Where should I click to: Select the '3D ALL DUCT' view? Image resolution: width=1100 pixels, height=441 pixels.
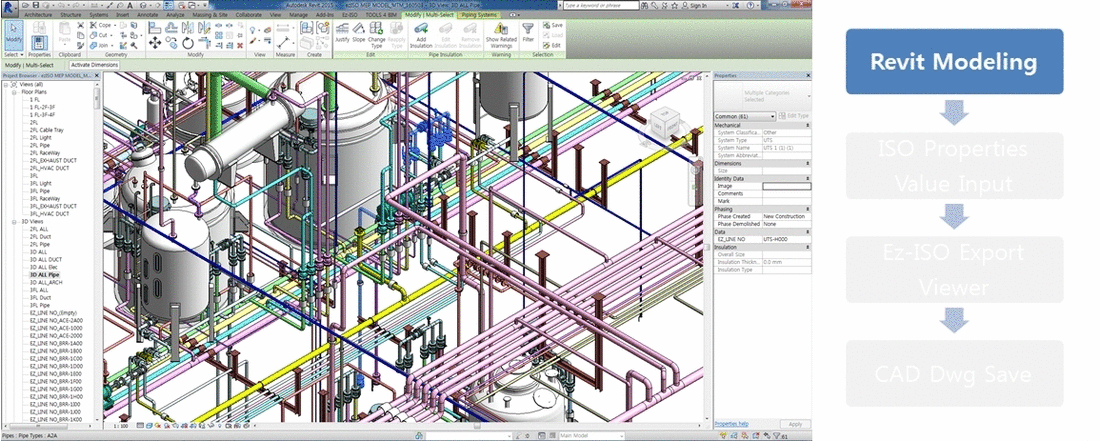coord(46,259)
